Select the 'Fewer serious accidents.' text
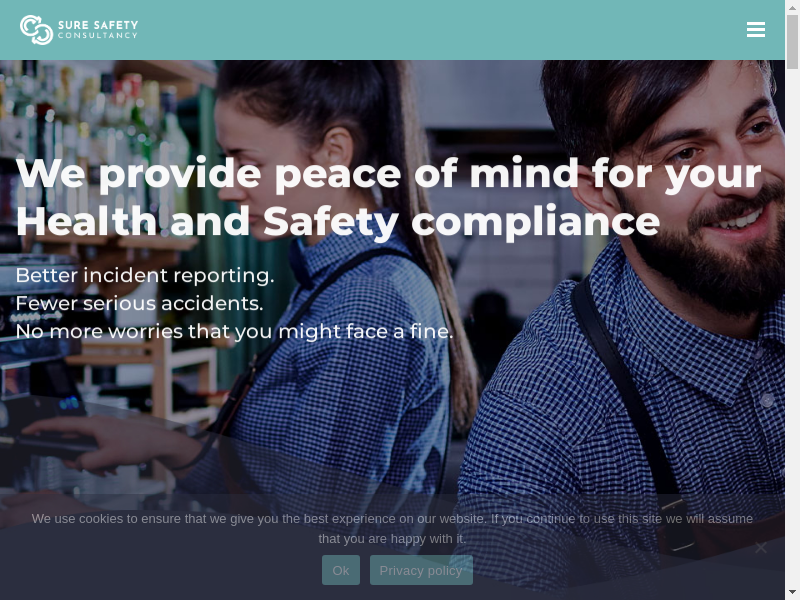800x600 pixels. pos(139,304)
